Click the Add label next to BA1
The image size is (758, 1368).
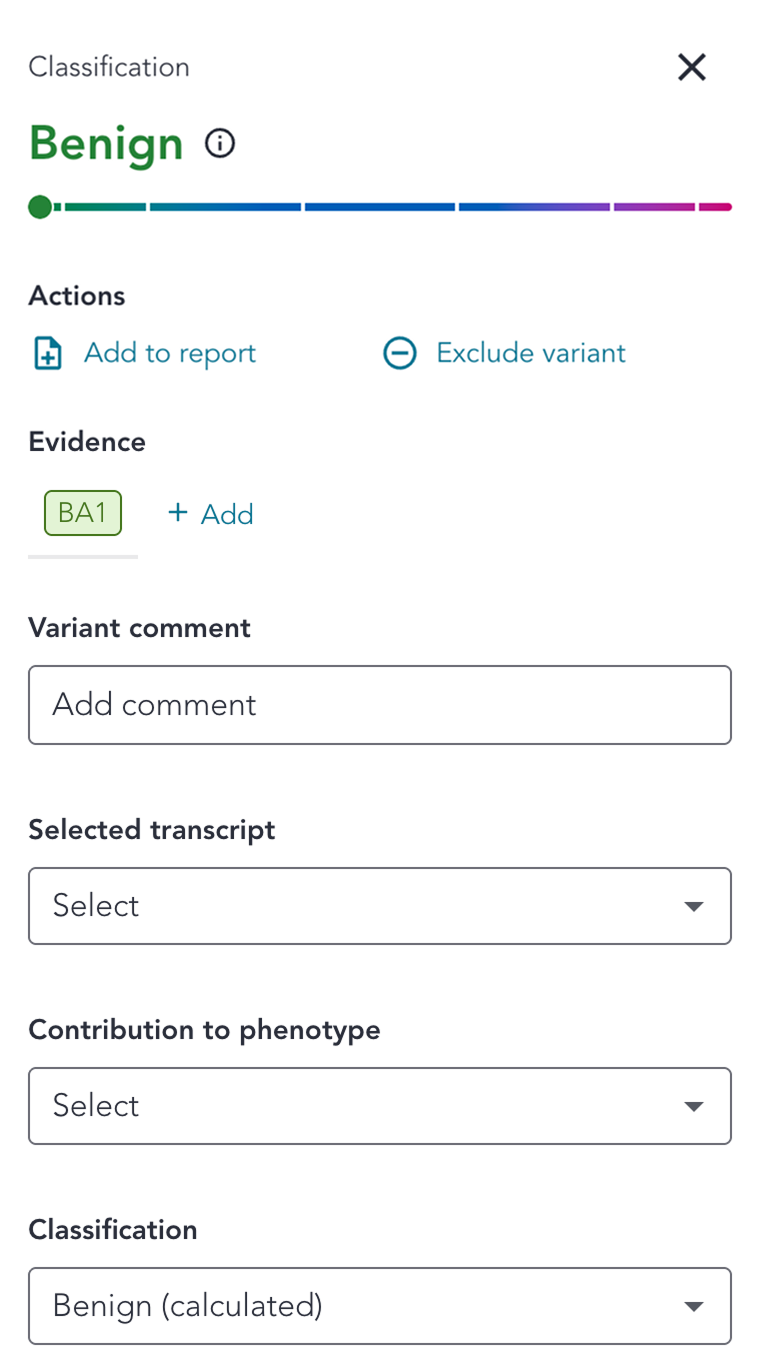point(227,514)
